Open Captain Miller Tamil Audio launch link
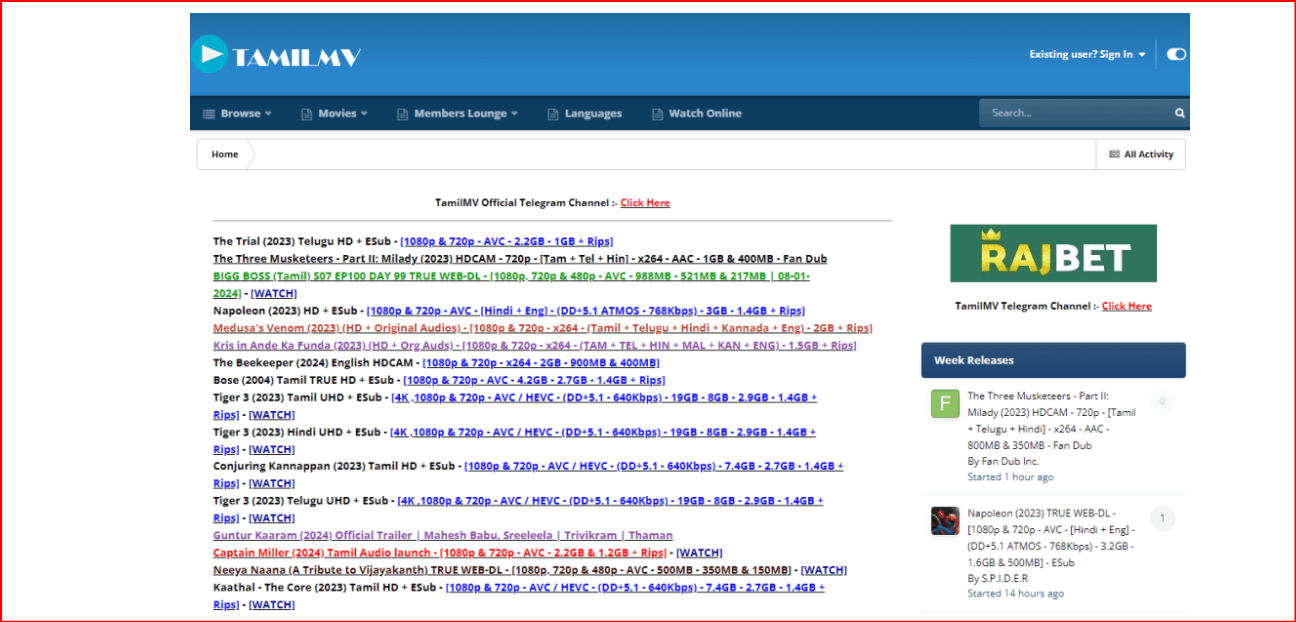Screen dimensions: 1296x622 coord(440,552)
